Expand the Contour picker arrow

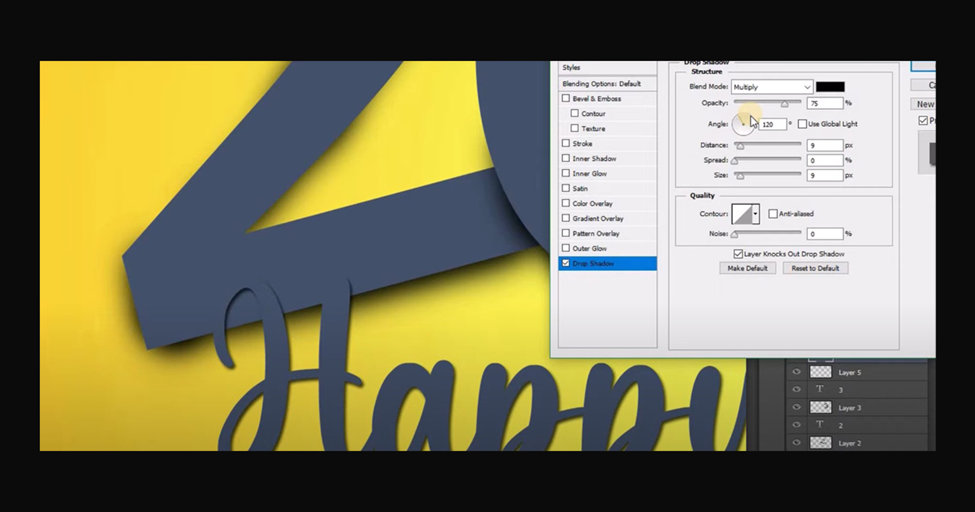click(756, 214)
